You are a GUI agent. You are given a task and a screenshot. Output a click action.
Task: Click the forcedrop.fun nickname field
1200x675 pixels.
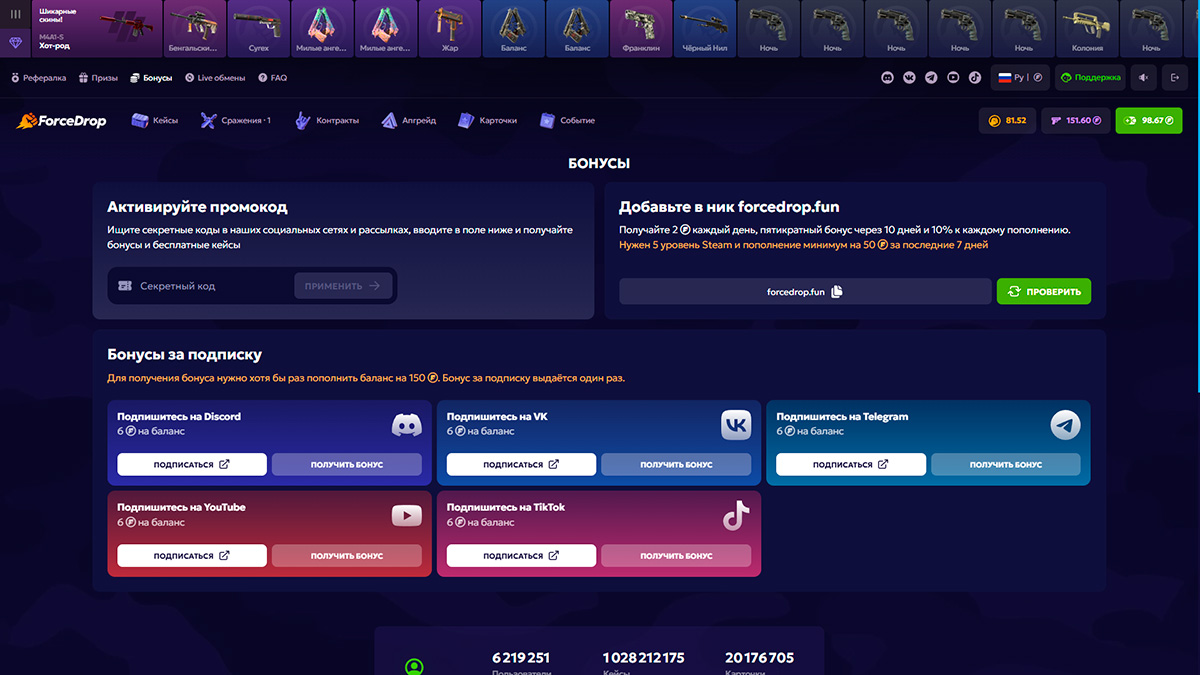[805, 291]
